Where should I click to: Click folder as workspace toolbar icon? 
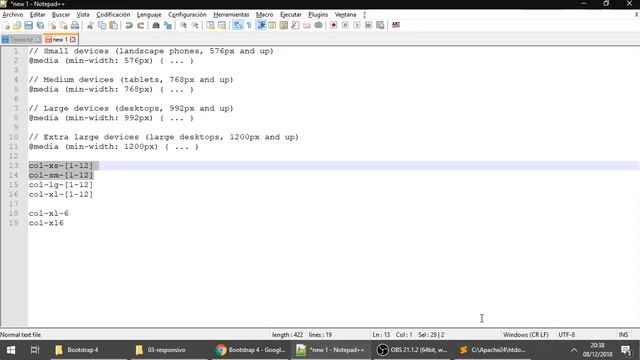(x=307, y=25)
